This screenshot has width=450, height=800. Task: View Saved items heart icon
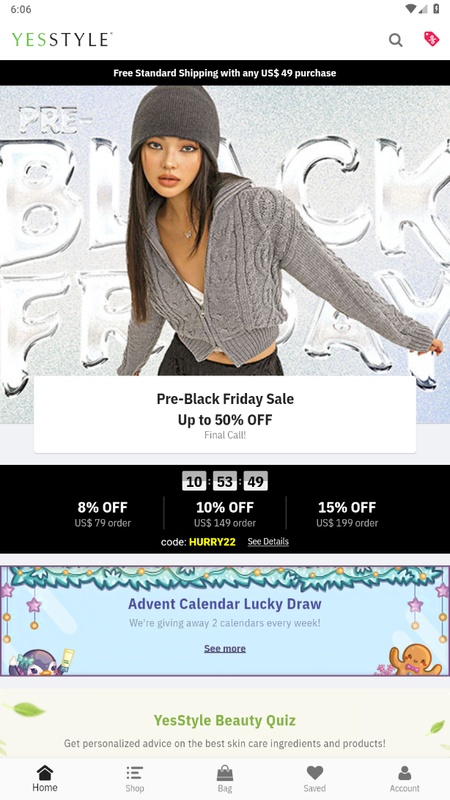[315, 779]
